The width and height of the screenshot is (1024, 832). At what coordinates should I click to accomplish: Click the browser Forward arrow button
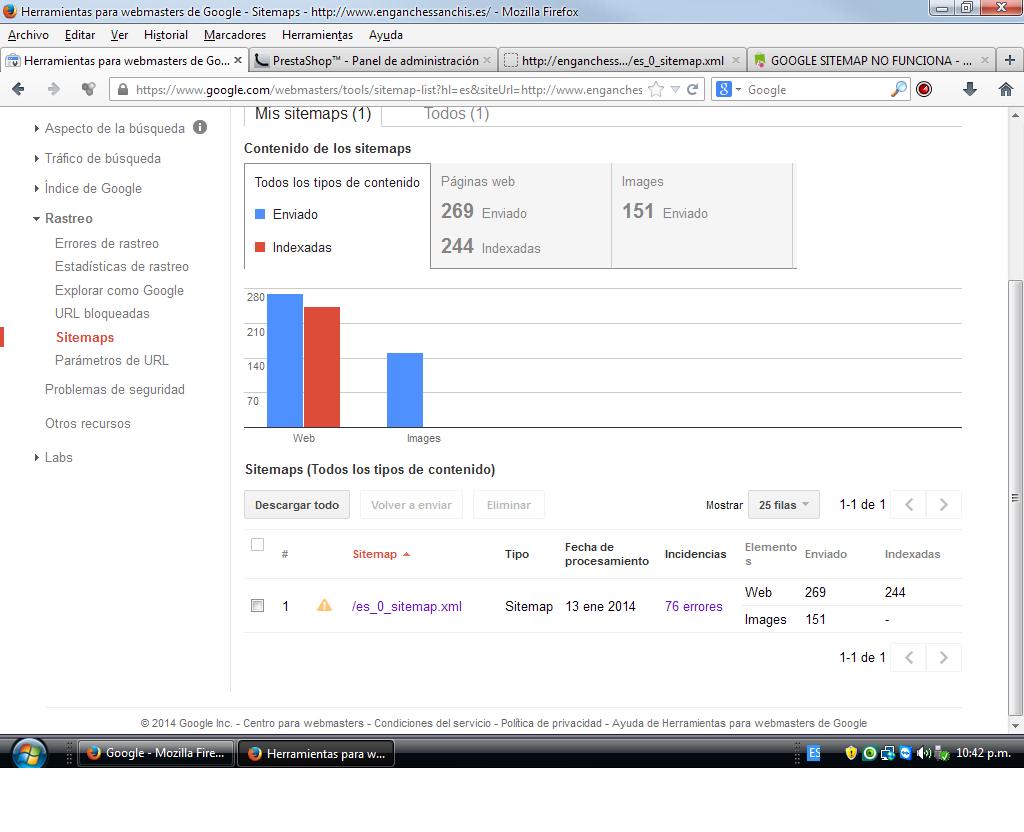tap(54, 89)
